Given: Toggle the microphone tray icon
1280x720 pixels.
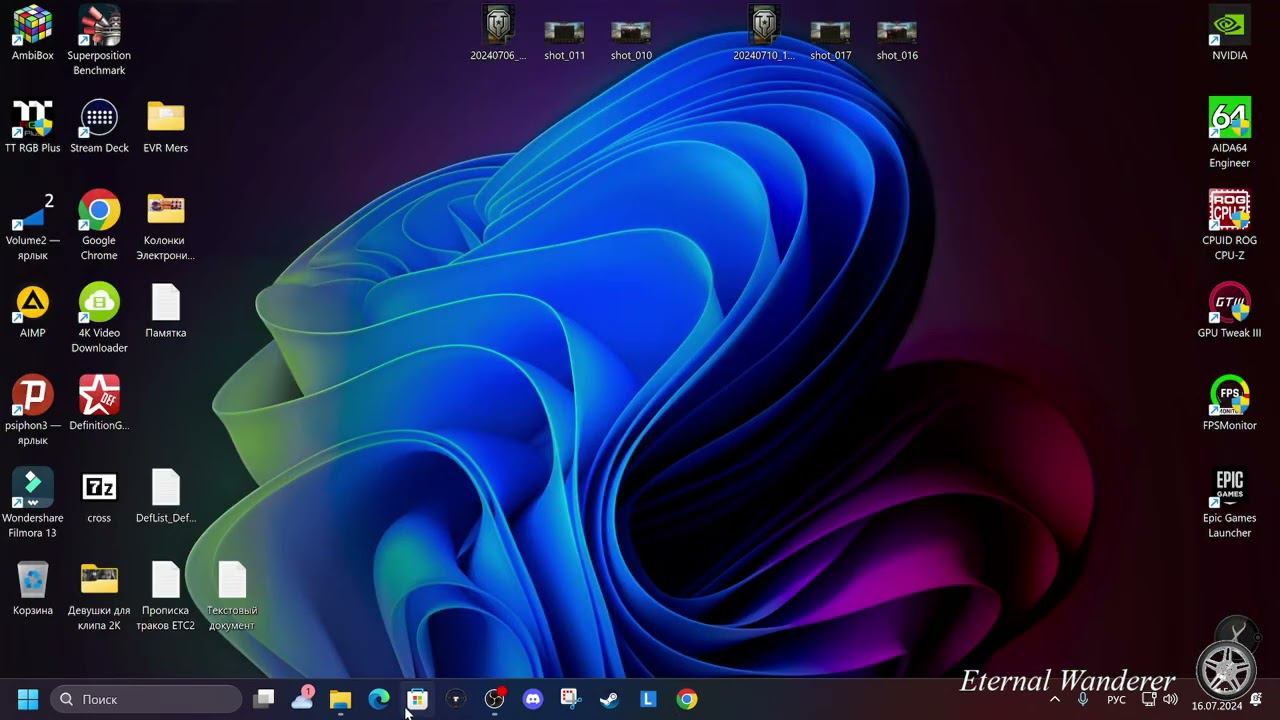Looking at the screenshot, I should point(1082,699).
